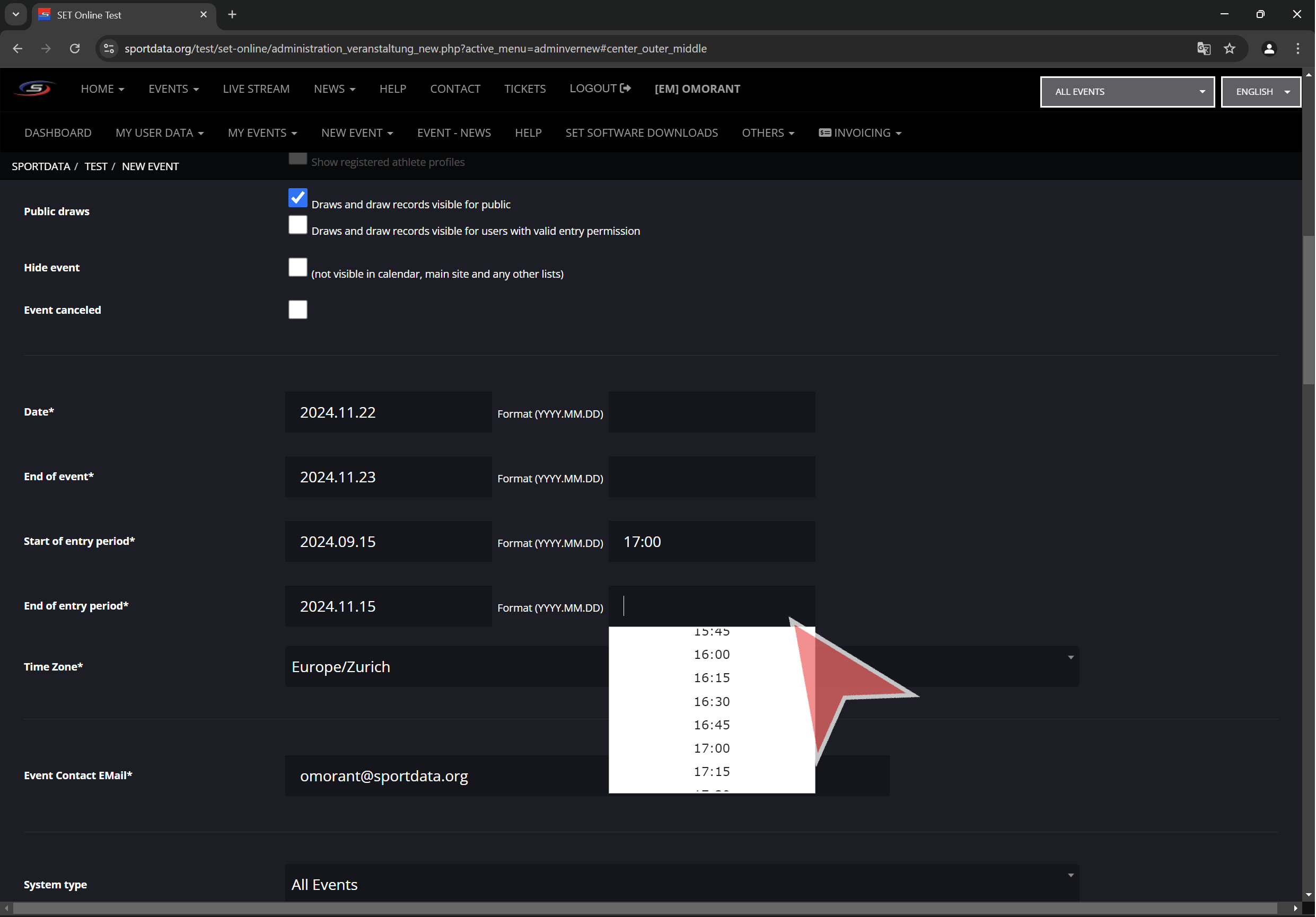Open the browser profile icon
This screenshot has height=917, width=1316.
(1268, 49)
